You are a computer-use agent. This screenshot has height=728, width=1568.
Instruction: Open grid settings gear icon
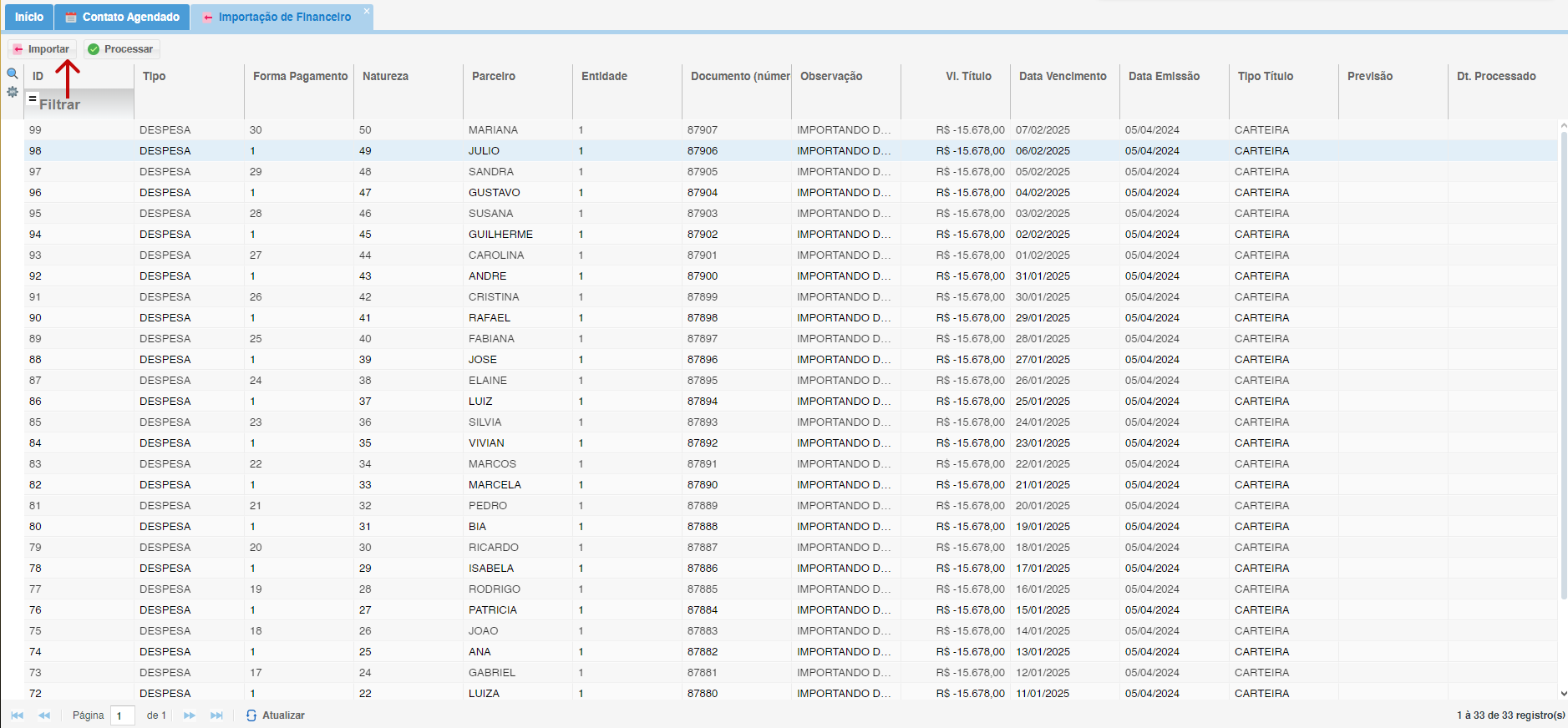pos(13,92)
